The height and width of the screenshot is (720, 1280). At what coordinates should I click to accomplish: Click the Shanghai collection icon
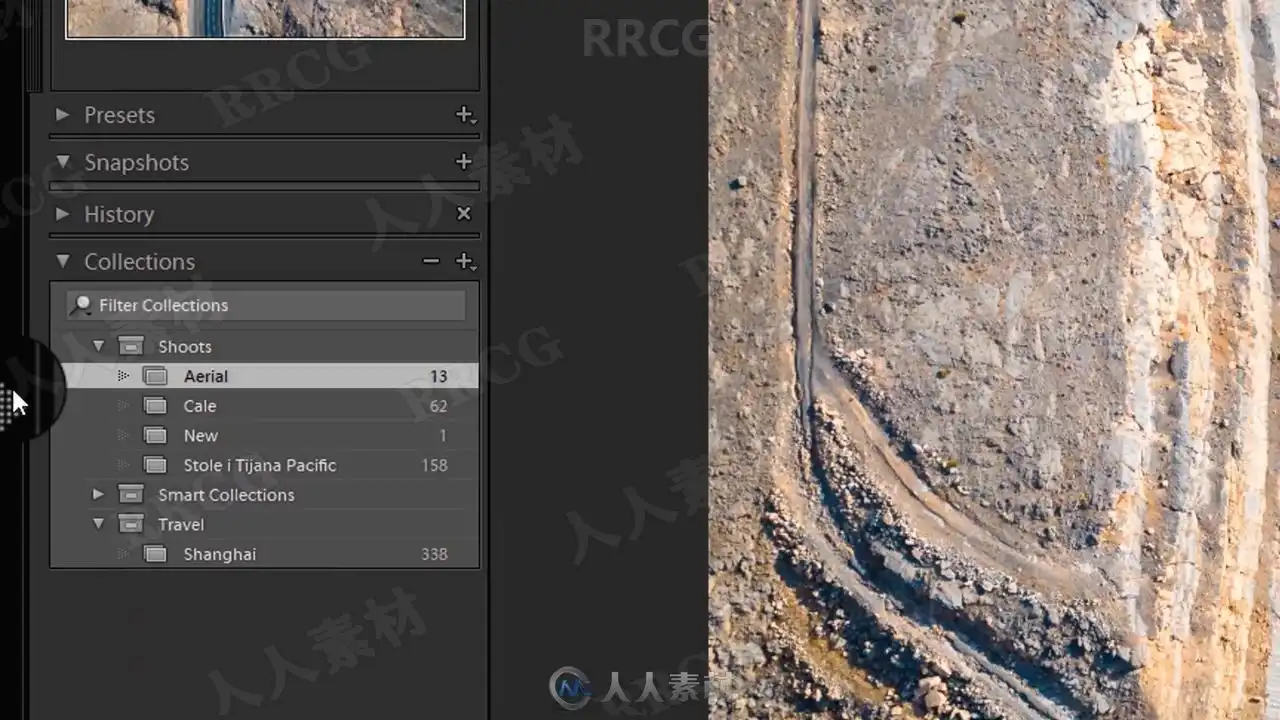[x=154, y=554]
